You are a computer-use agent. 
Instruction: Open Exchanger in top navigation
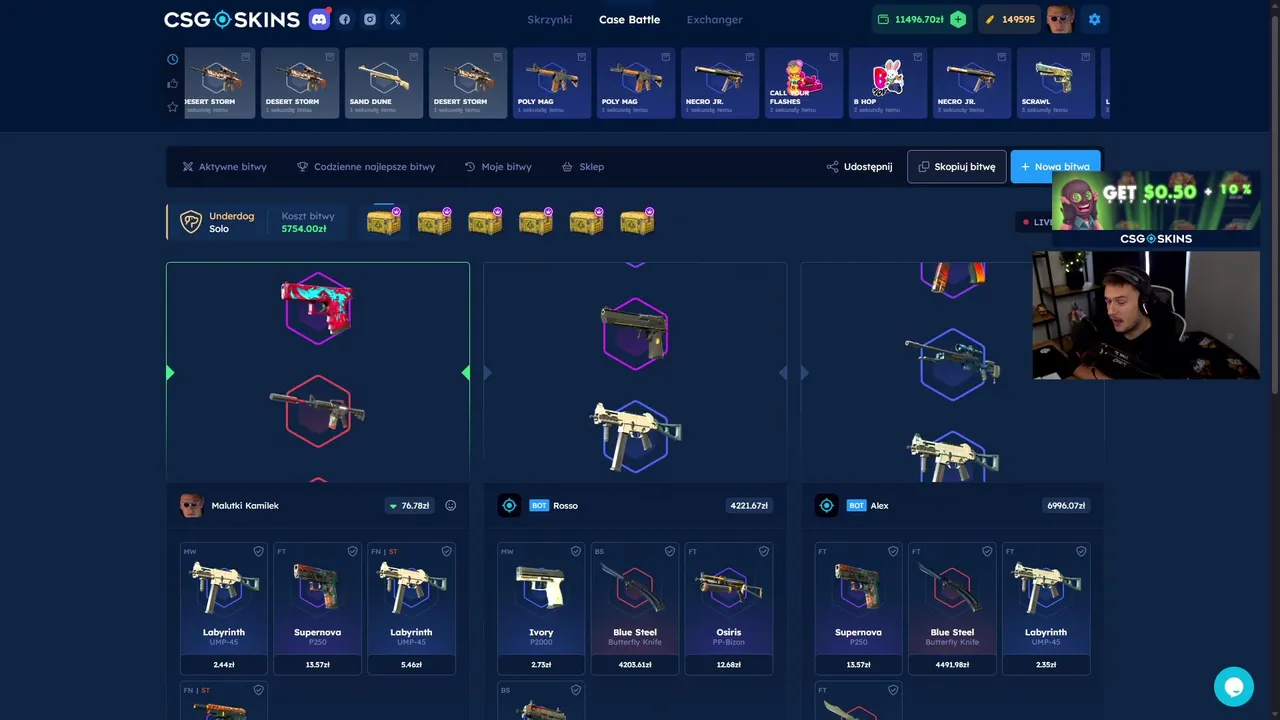(x=714, y=19)
